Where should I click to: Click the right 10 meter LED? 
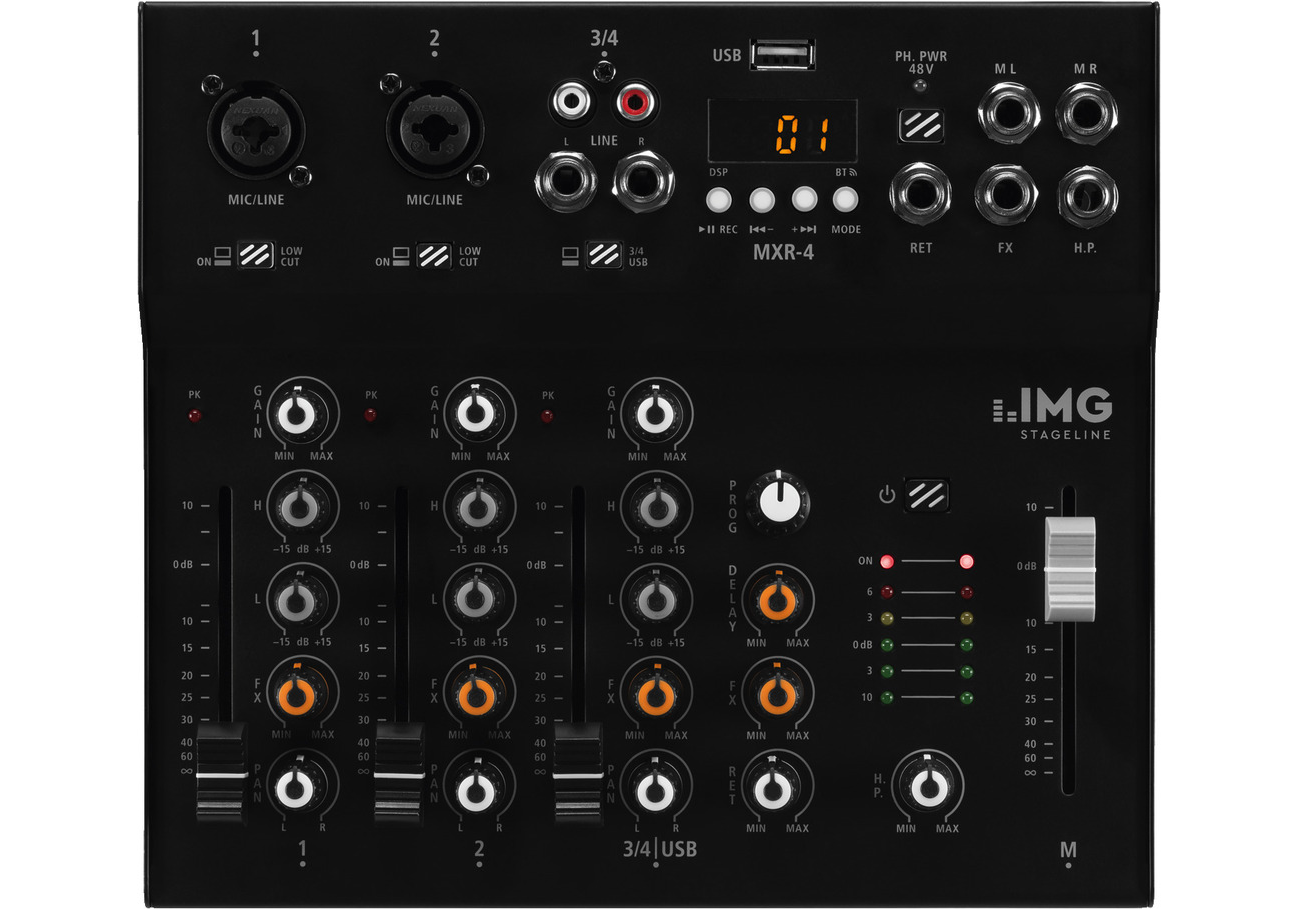click(x=966, y=698)
